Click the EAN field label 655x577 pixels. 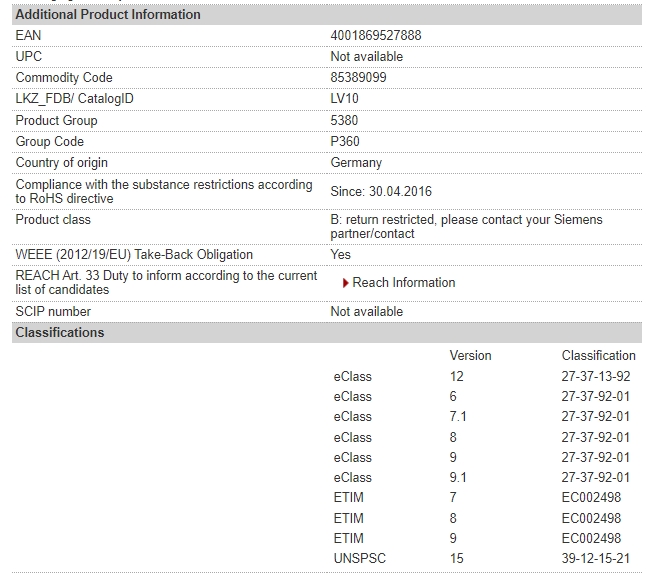(28, 36)
